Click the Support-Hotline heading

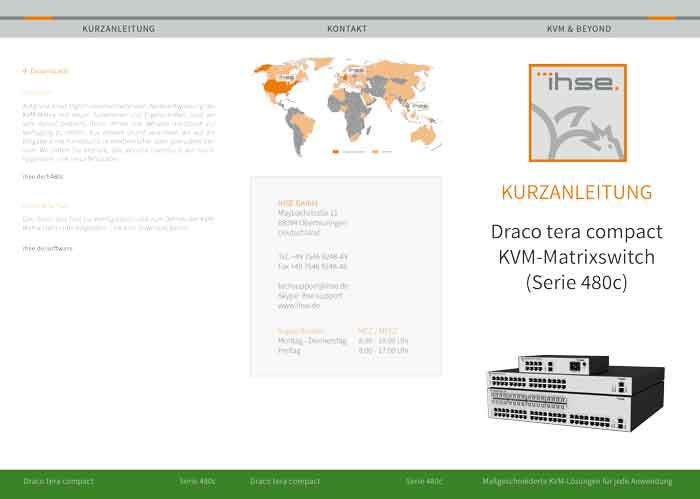pyautogui.click(x=301, y=330)
